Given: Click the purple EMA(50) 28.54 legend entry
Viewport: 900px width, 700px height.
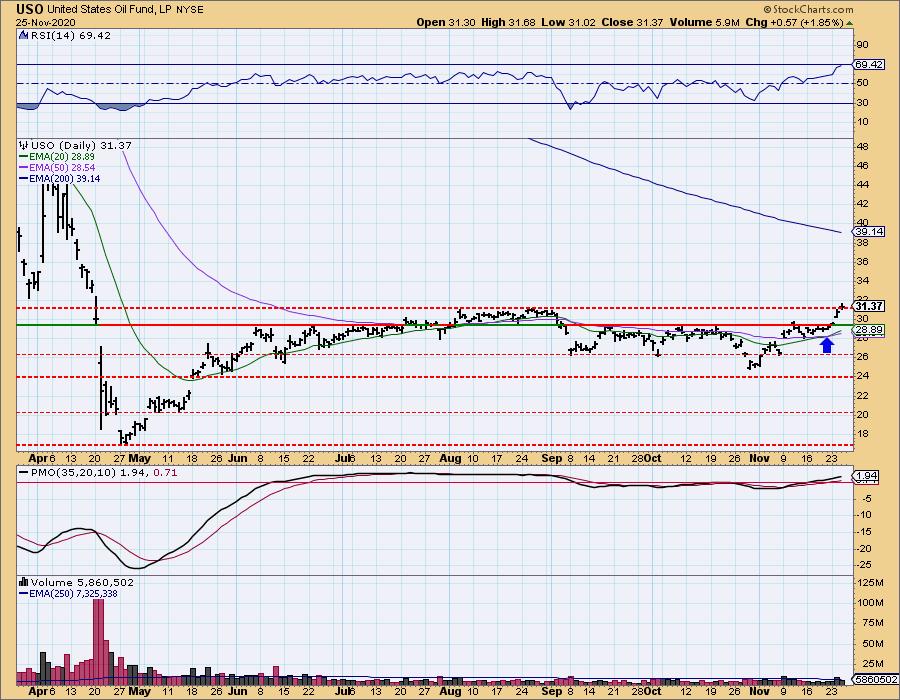Looking at the screenshot, I should point(57,168).
